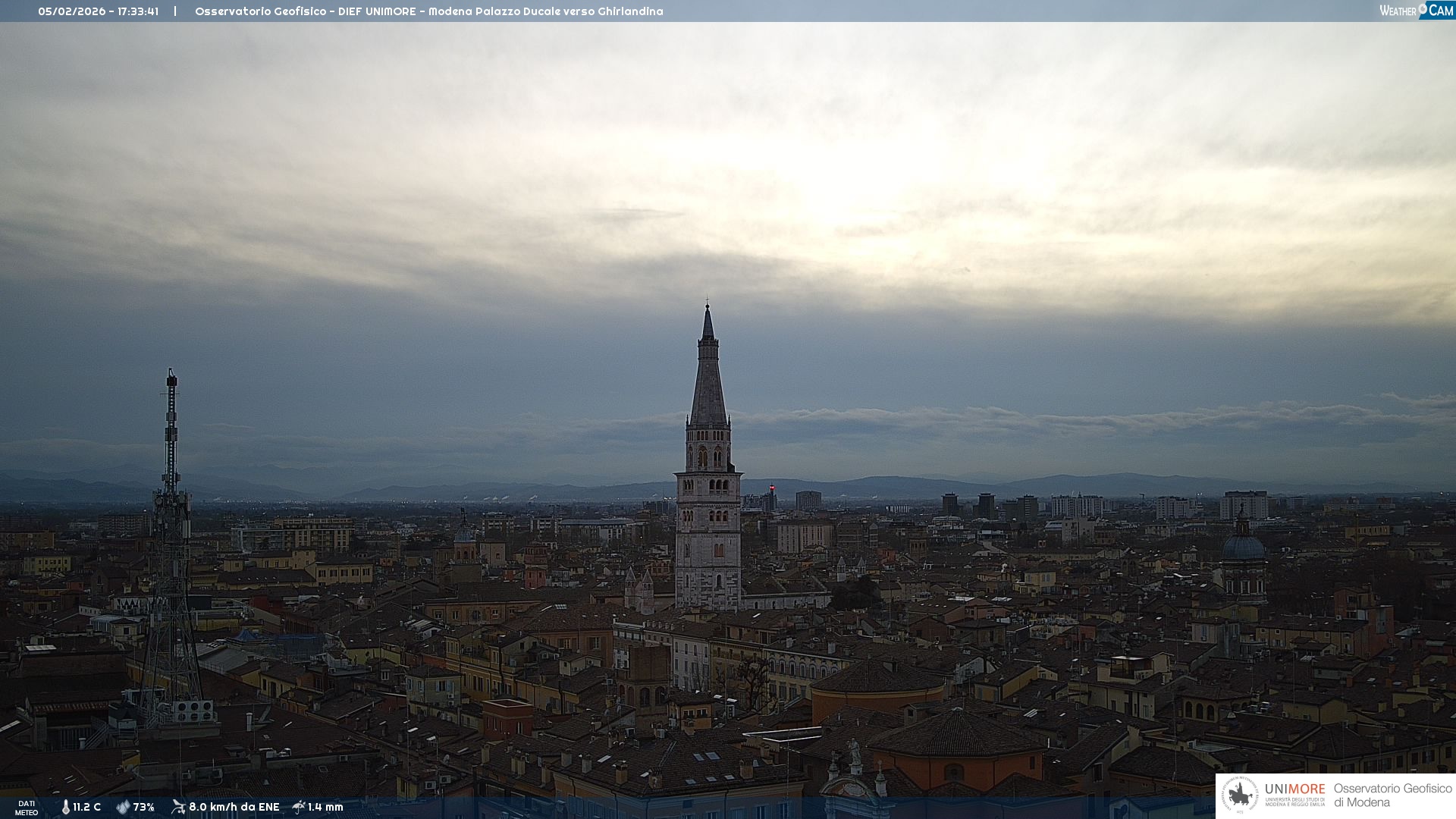Click the red light atop distant building
This screenshot has height=819, width=1456.
tap(772, 488)
